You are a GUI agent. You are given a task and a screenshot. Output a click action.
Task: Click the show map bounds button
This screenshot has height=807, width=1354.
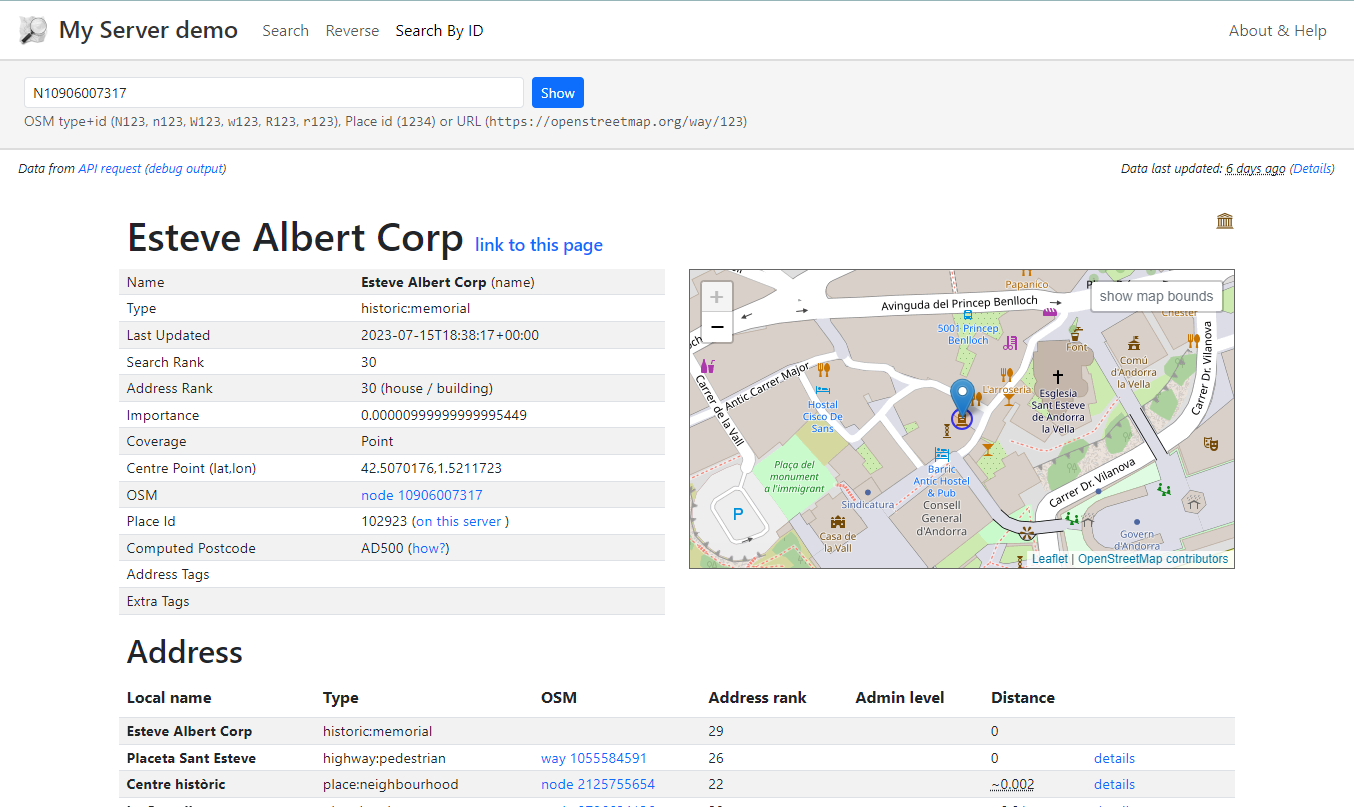tap(1156, 296)
